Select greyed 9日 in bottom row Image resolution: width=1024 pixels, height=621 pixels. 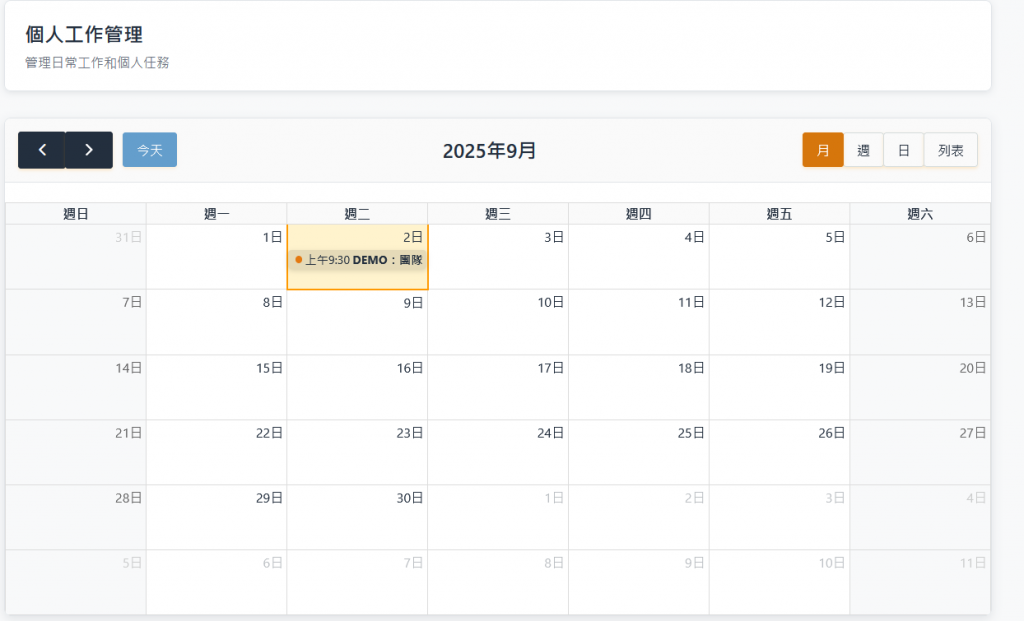tap(694, 563)
